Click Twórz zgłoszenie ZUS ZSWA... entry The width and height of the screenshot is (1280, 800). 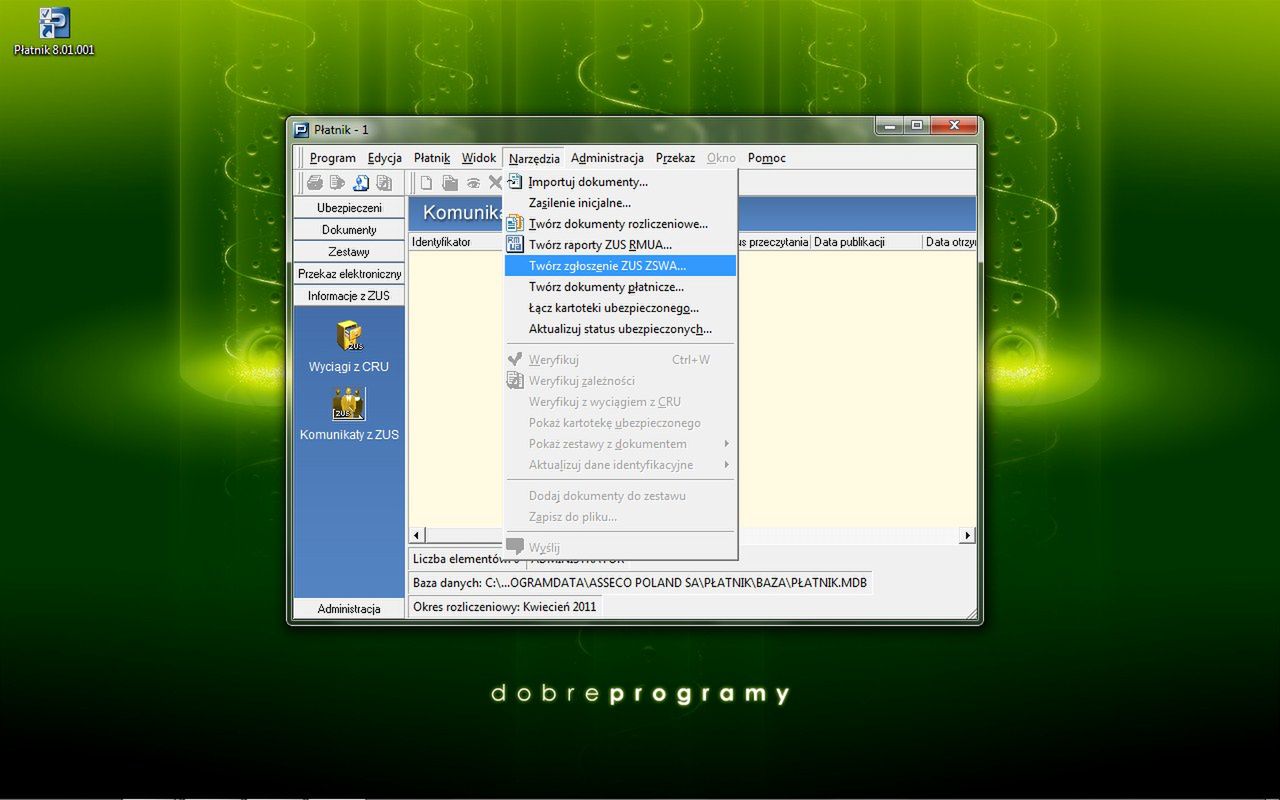(x=620, y=266)
